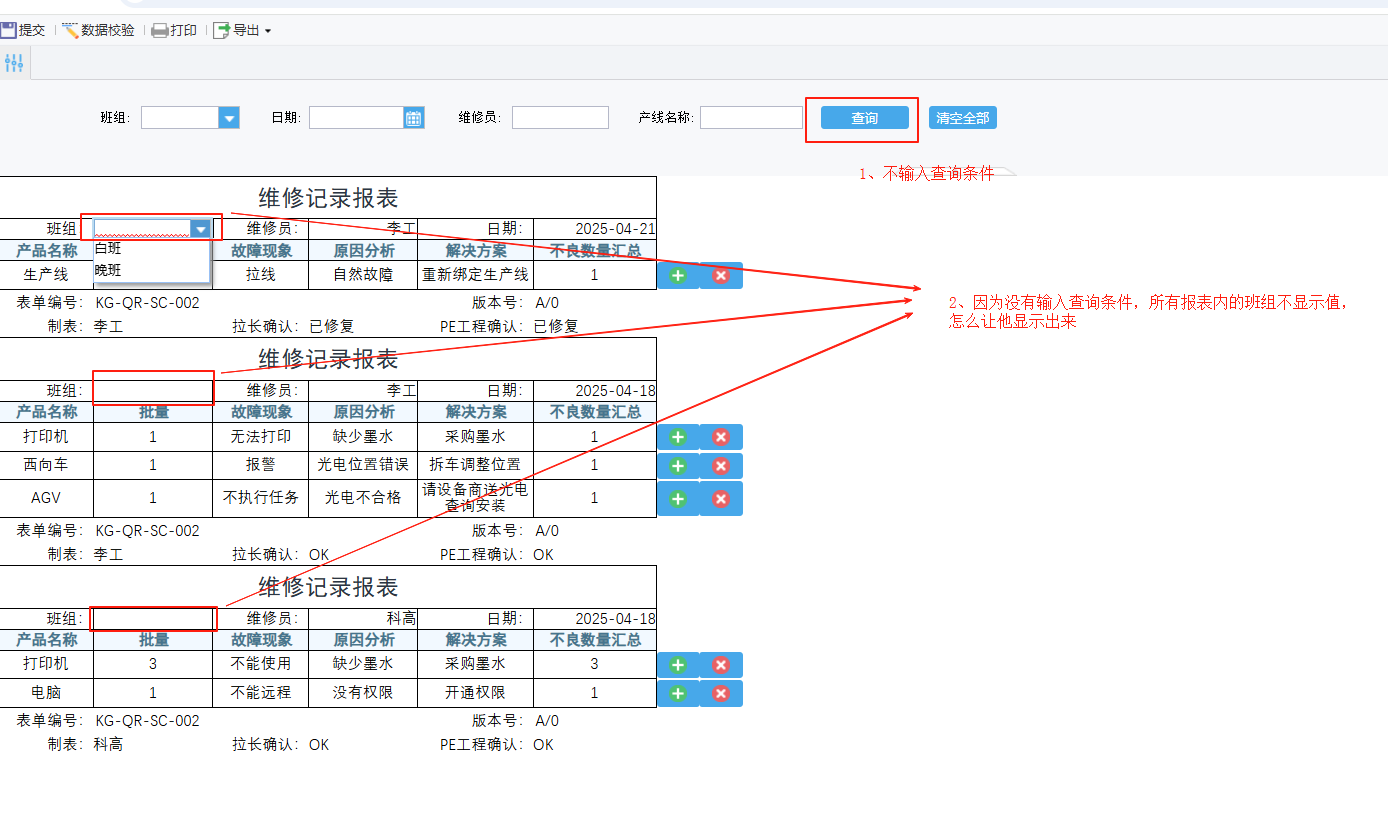Viewport: 1388px width, 816px height.
Task: Collapse the 班组 dropdown arrow in first report
Action: coord(201,229)
